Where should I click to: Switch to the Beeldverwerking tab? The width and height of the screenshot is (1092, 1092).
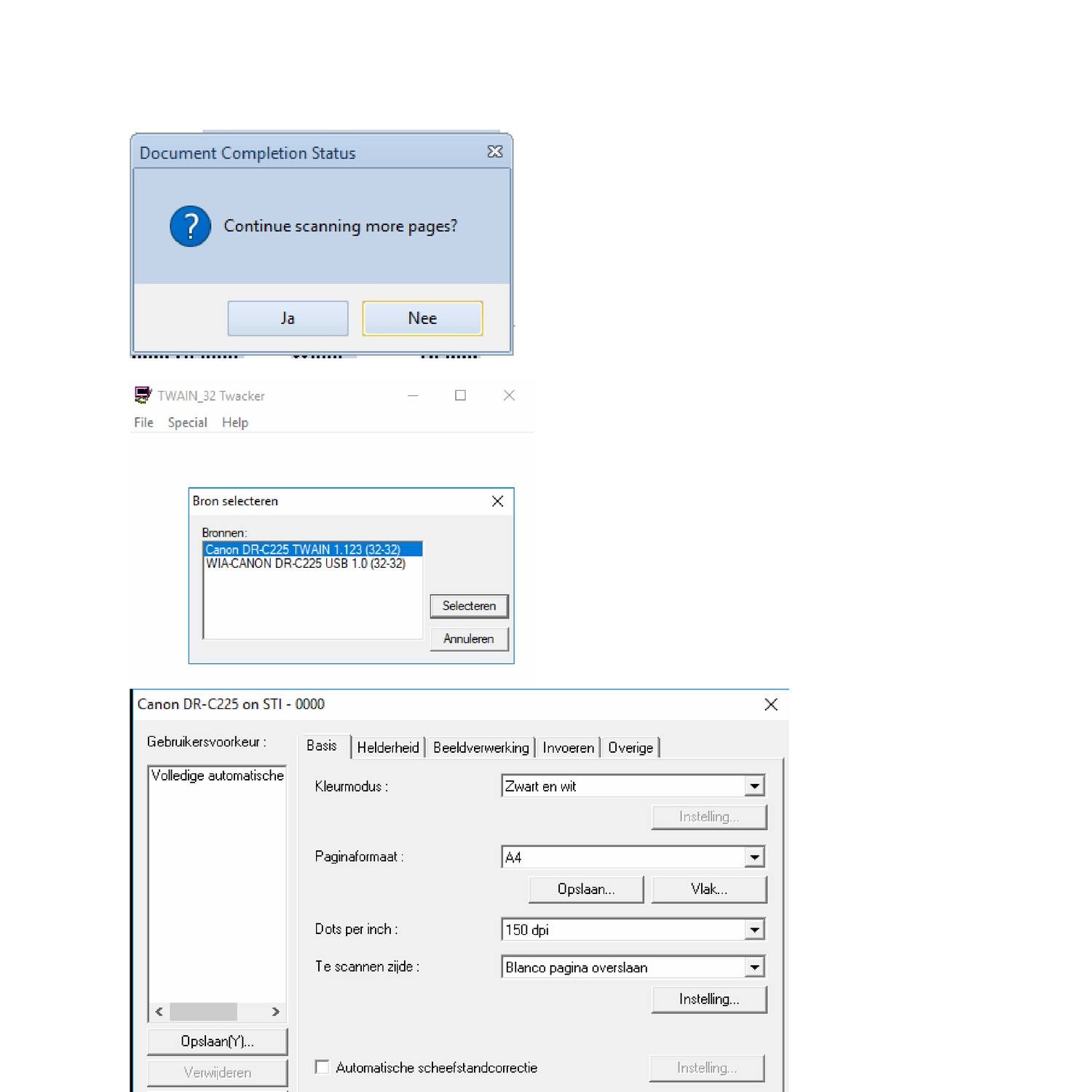tap(480, 747)
